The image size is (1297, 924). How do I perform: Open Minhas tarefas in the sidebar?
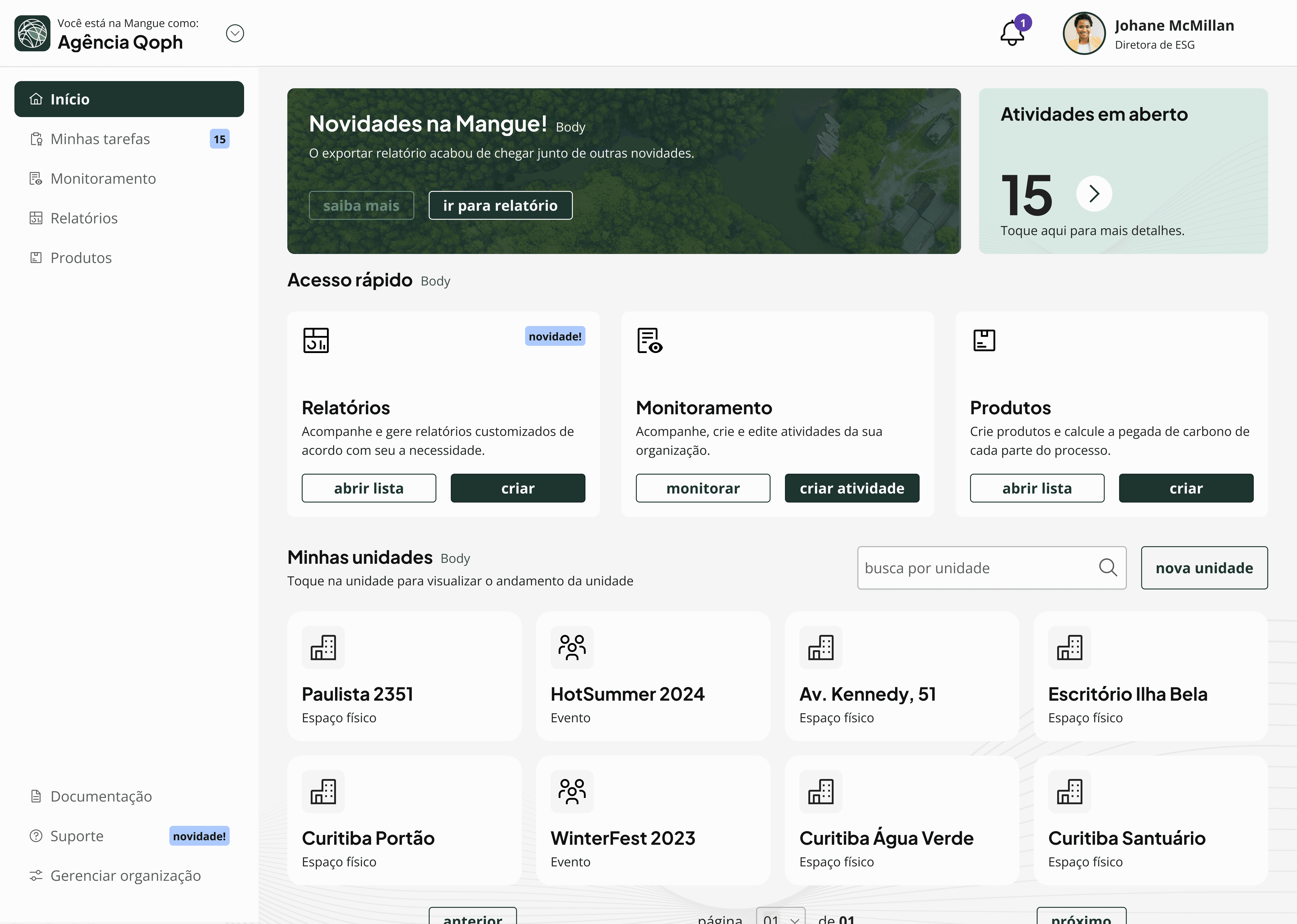[129, 139]
